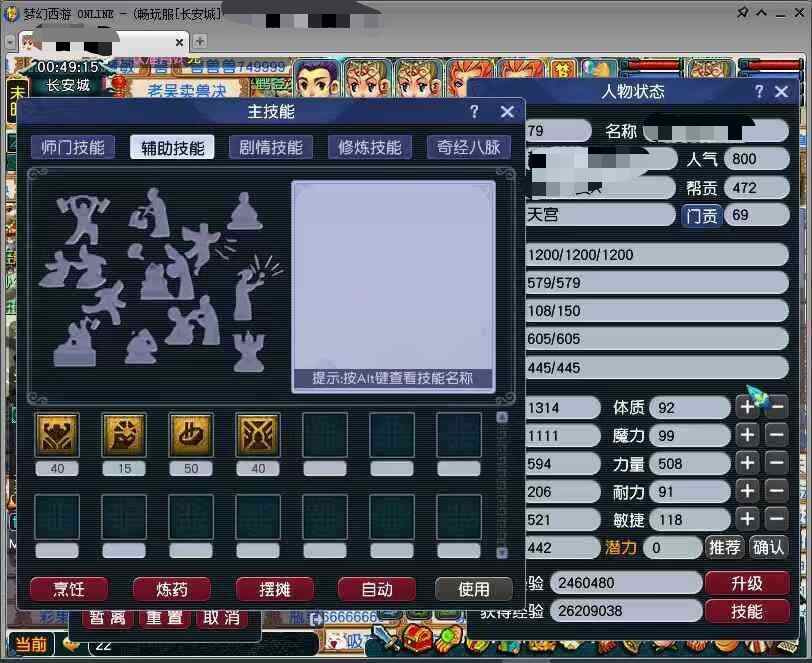Image resolution: width=812 pixels, height=663 pixels.
Task: Click the chat input field showing zz
Action: pos(202,645)
